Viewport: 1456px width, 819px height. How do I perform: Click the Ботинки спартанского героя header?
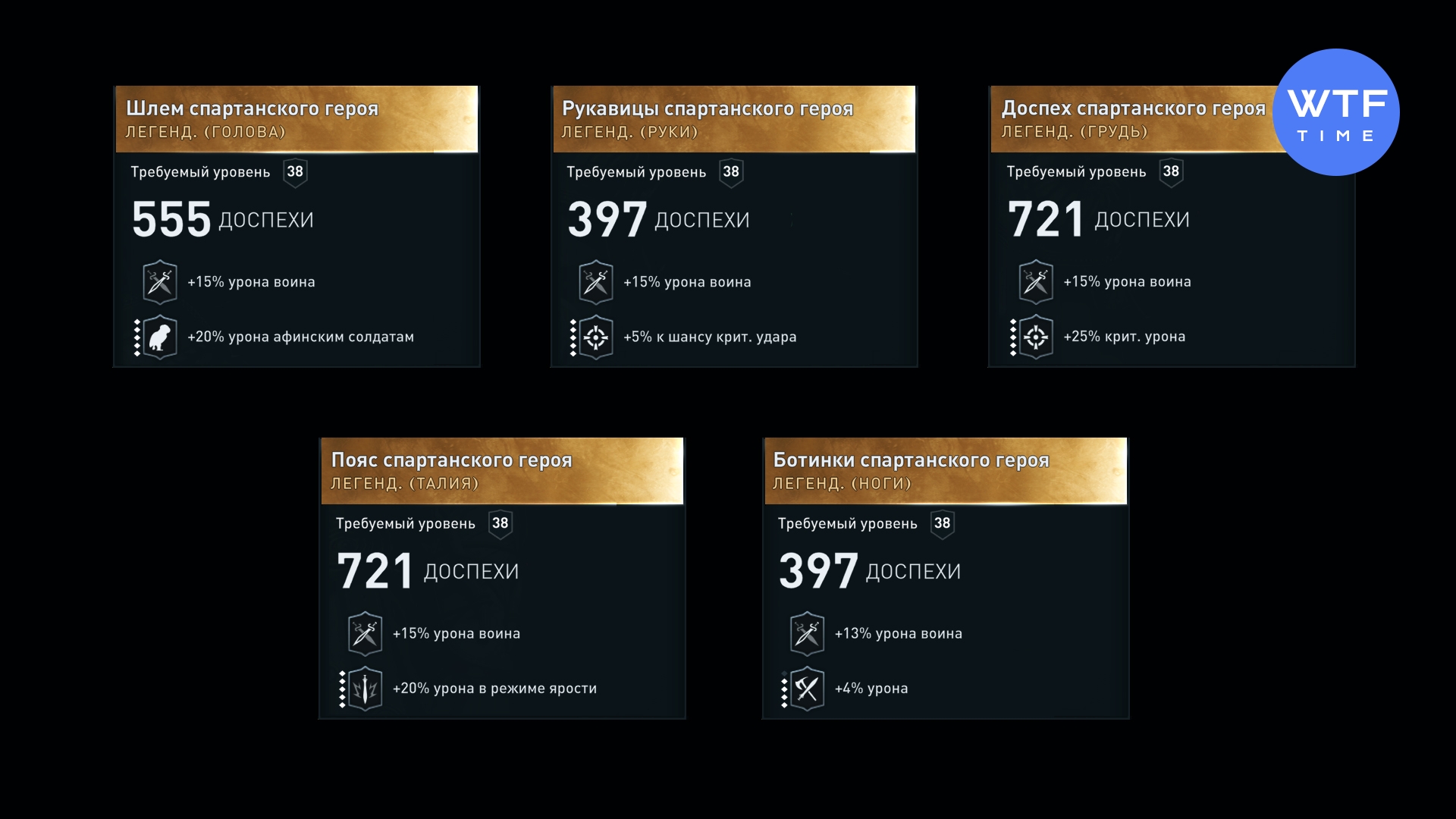[911, 460]
